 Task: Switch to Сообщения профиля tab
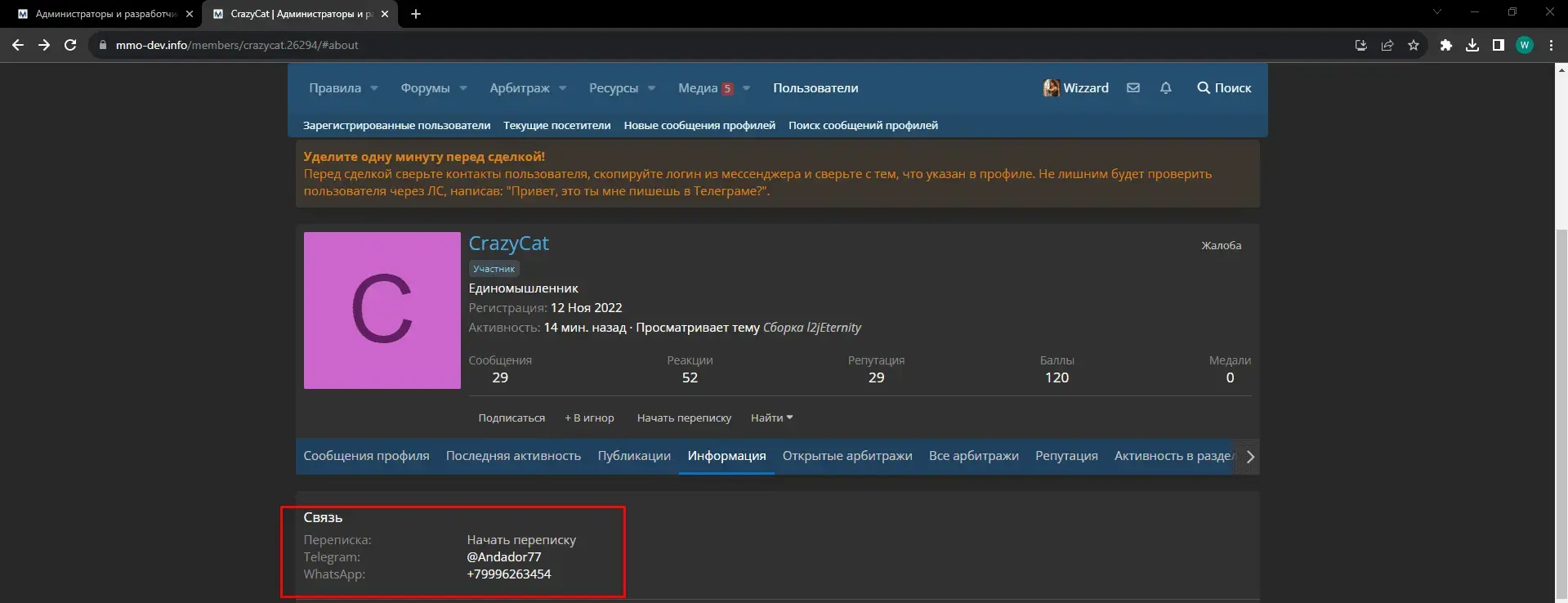366,456
